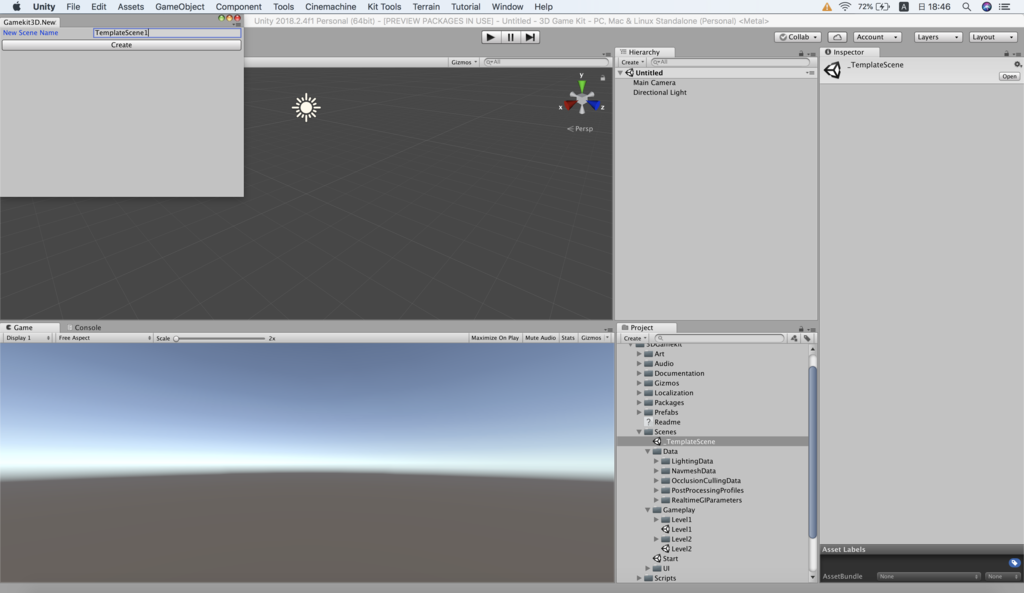Click the asset label tag icon in Inspector
Screen dimensions: 1024x593
[x=1014, y=562]
